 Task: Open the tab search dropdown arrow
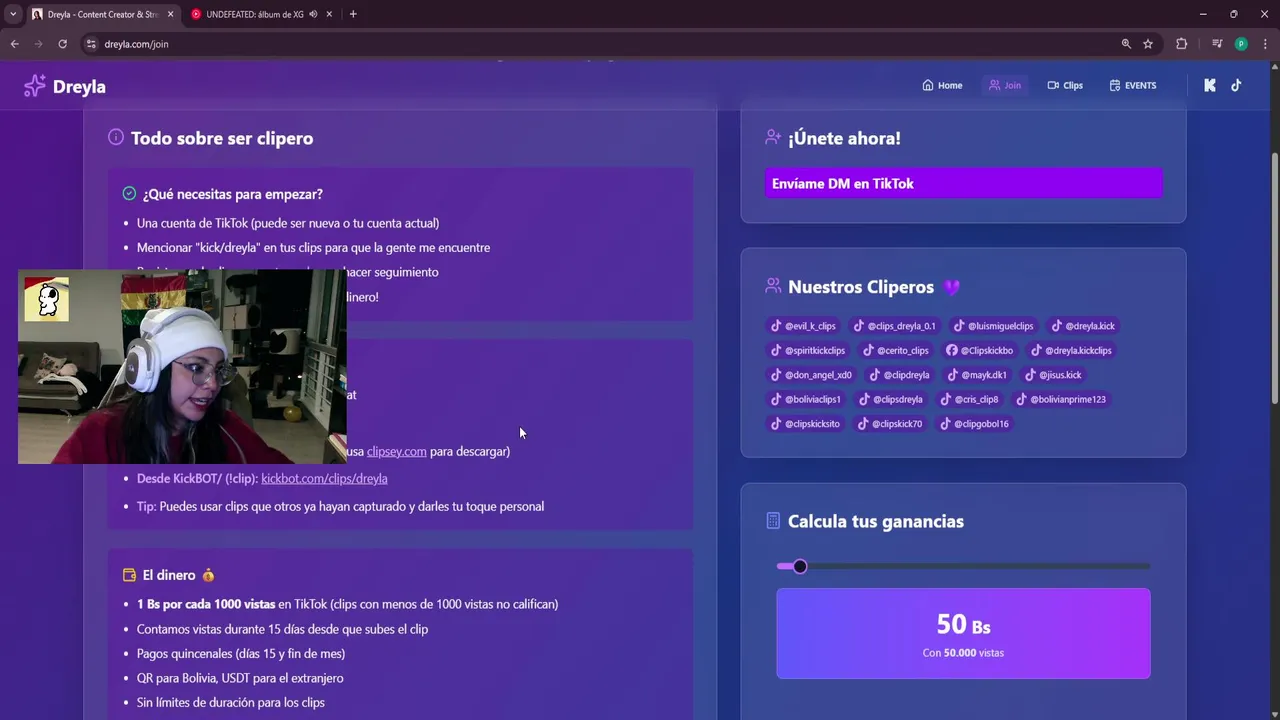(x=13, y=14)
